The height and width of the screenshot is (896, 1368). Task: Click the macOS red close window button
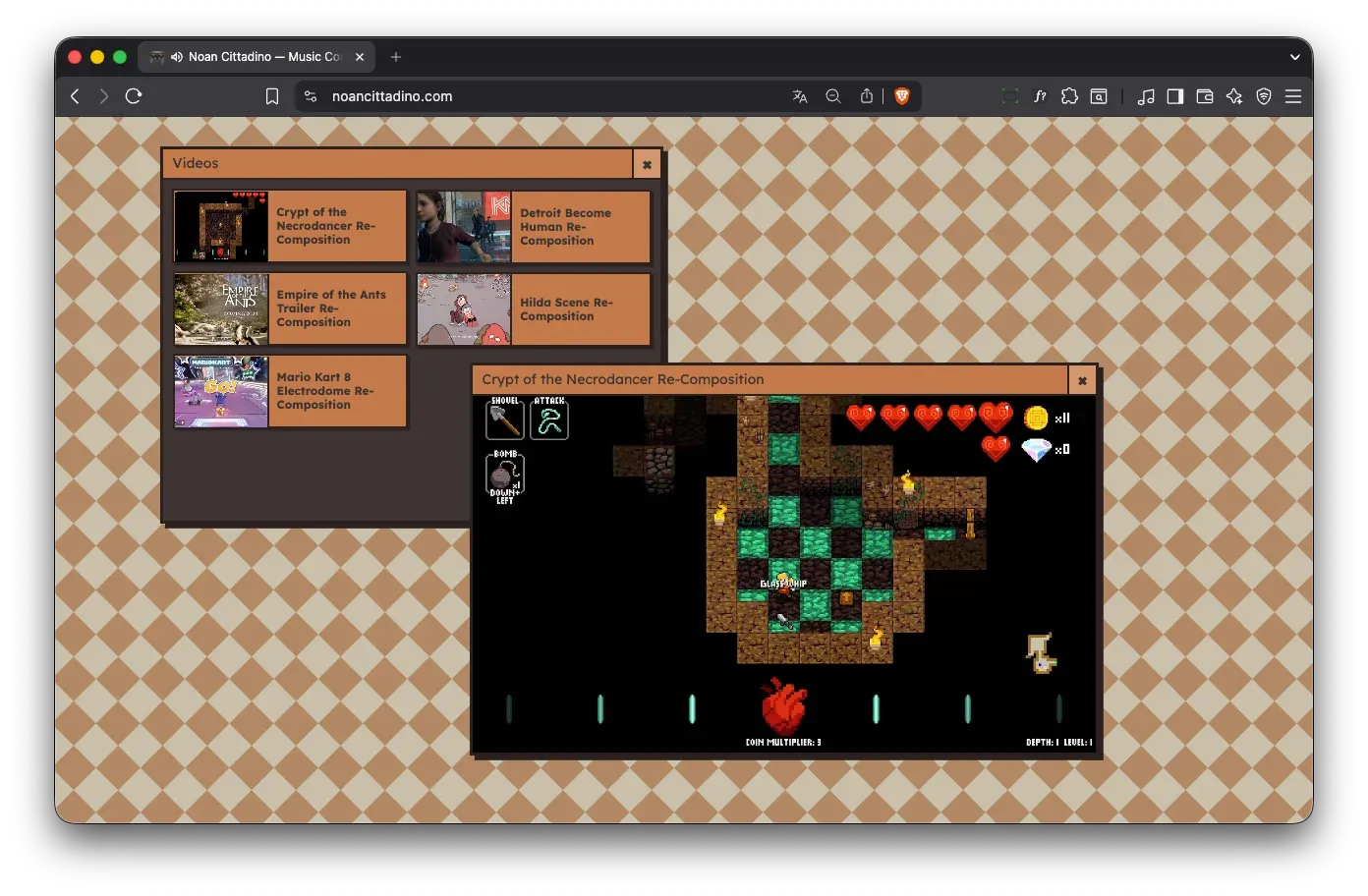click(75, 57)
